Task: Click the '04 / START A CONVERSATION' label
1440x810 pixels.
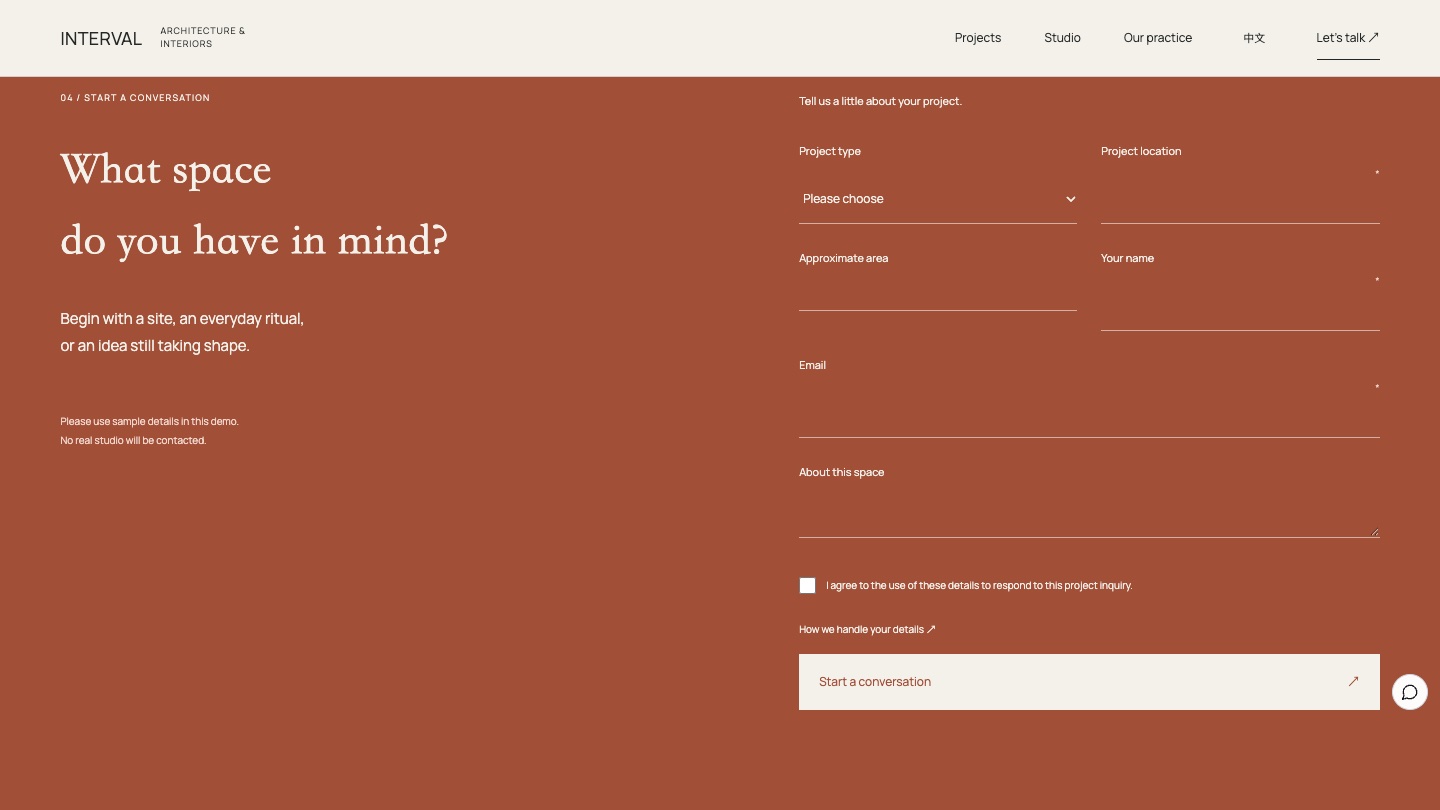Action: [x=135, y=98]
